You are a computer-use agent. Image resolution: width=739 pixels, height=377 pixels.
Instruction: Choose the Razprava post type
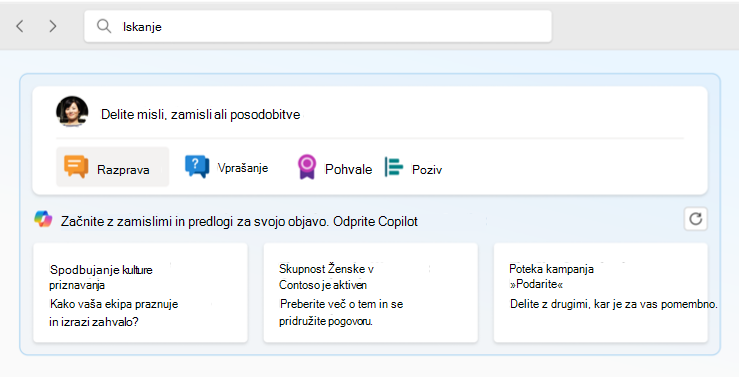[113, 167]
